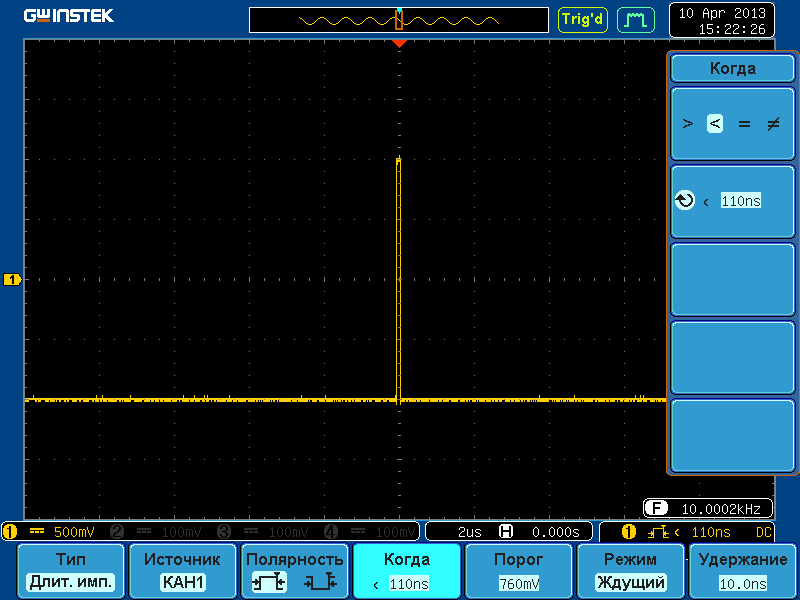Click the 110ns pulse width value field

(740, 201)
